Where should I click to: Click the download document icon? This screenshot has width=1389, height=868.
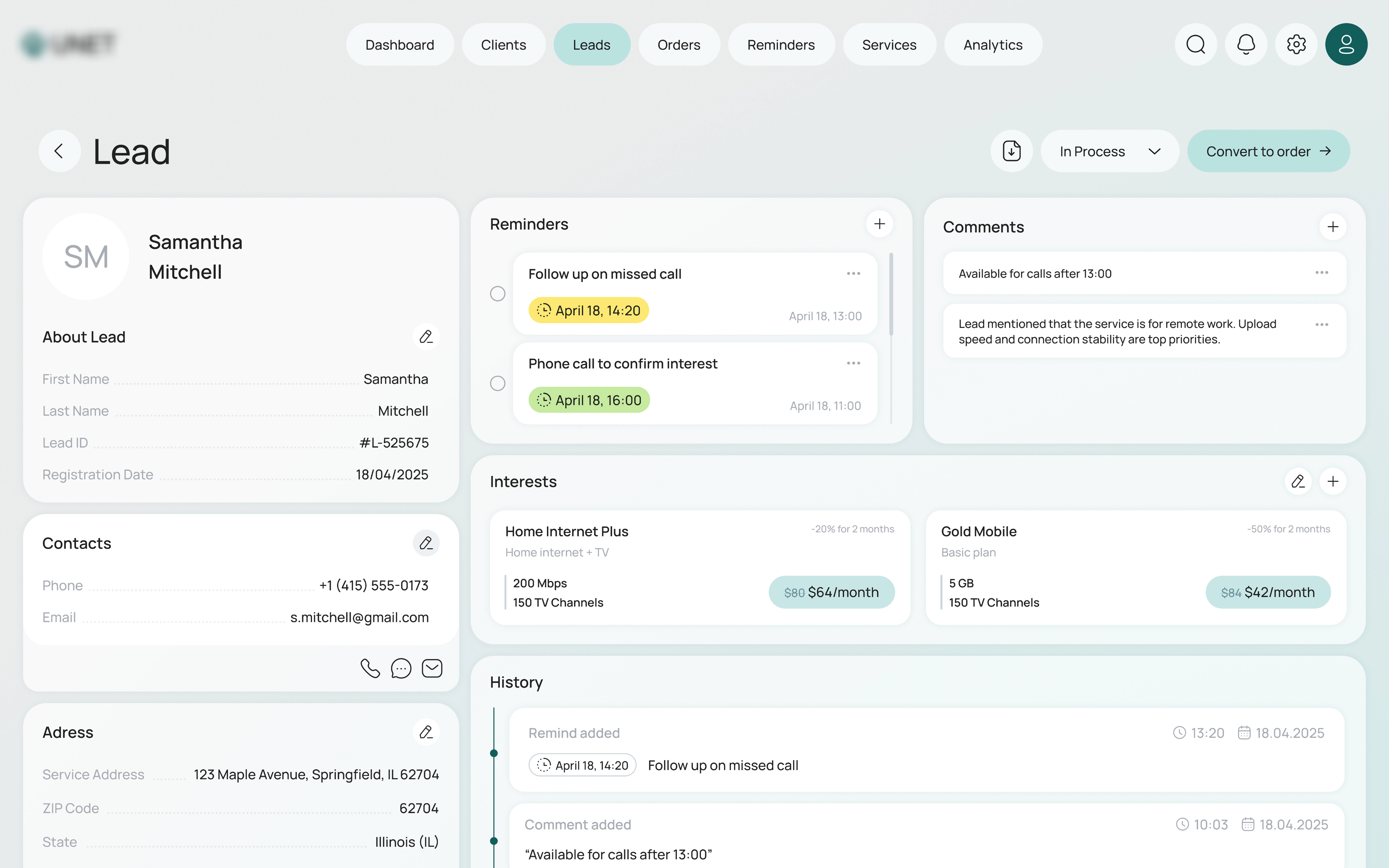(1011, 151)
